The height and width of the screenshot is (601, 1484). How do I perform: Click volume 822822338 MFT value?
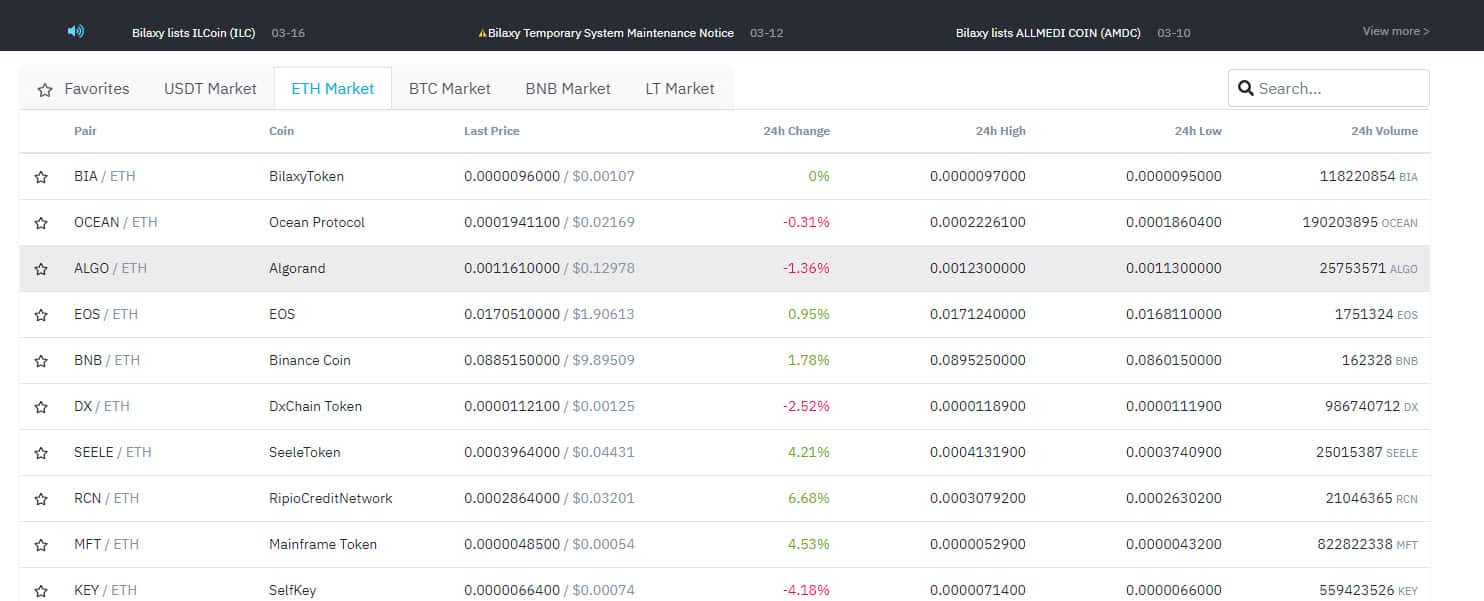[1368, 544]
